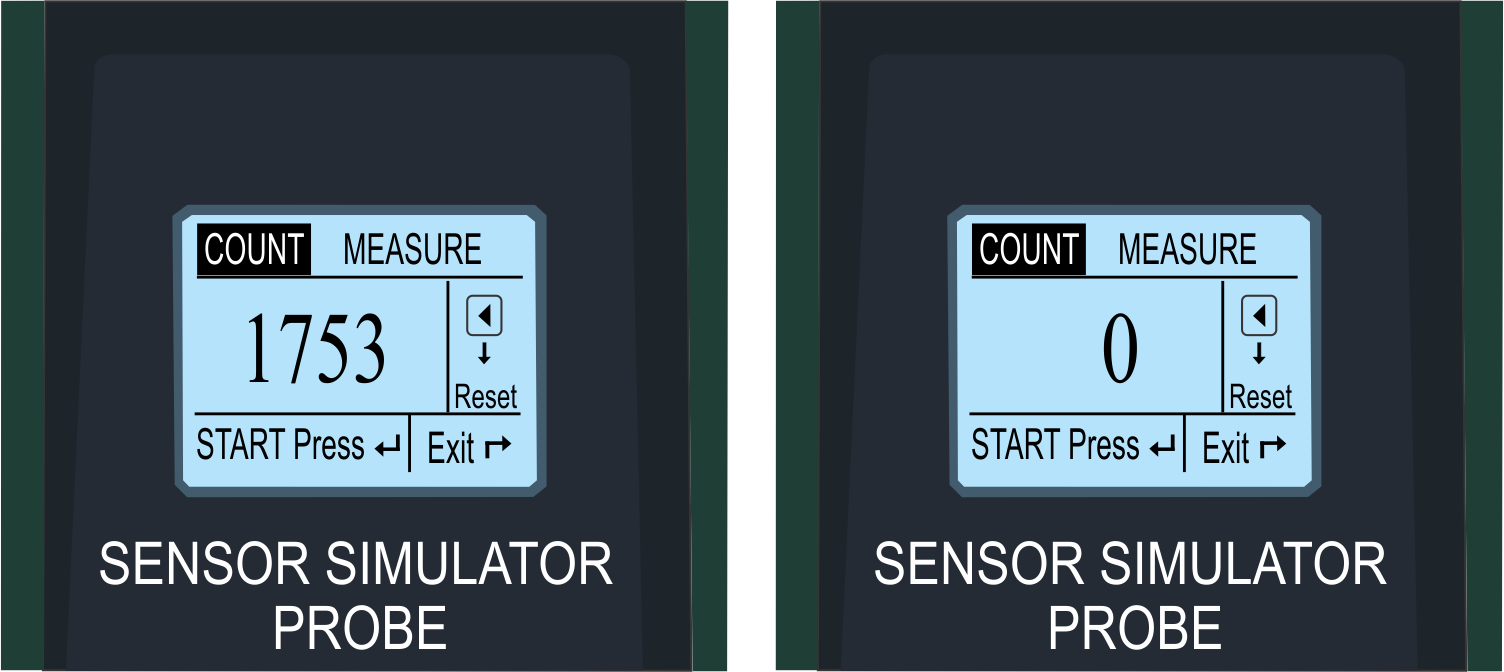This screenshot has width=1504, height=672.
Task: Click the left-arrow box icon beside the 1753 count
Action: click(x=485, y=317)
